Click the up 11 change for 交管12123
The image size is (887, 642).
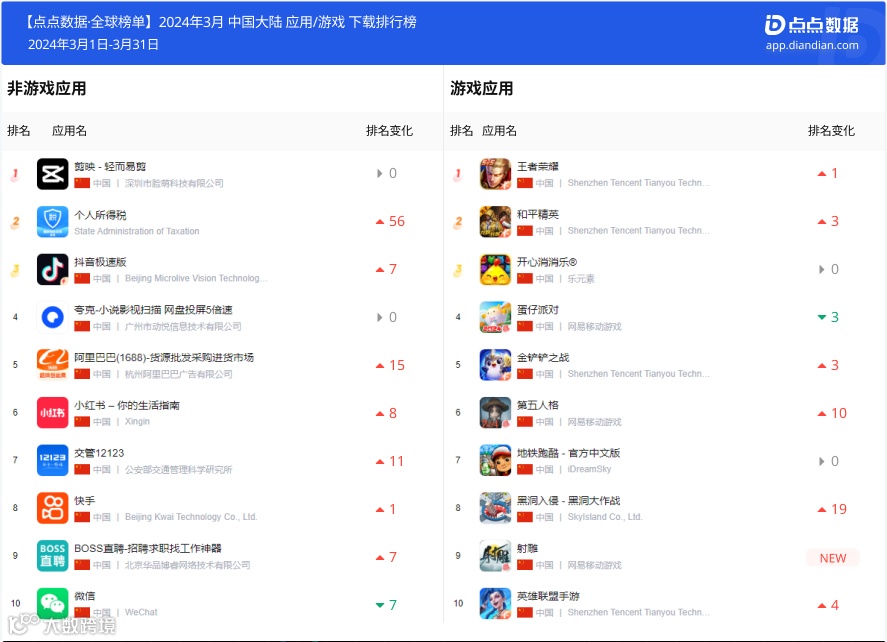[390, 462]
